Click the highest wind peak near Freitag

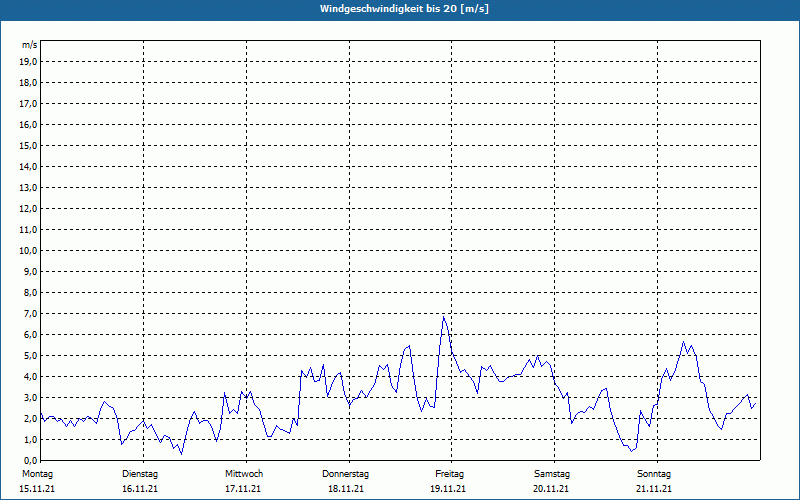[443, 317]
